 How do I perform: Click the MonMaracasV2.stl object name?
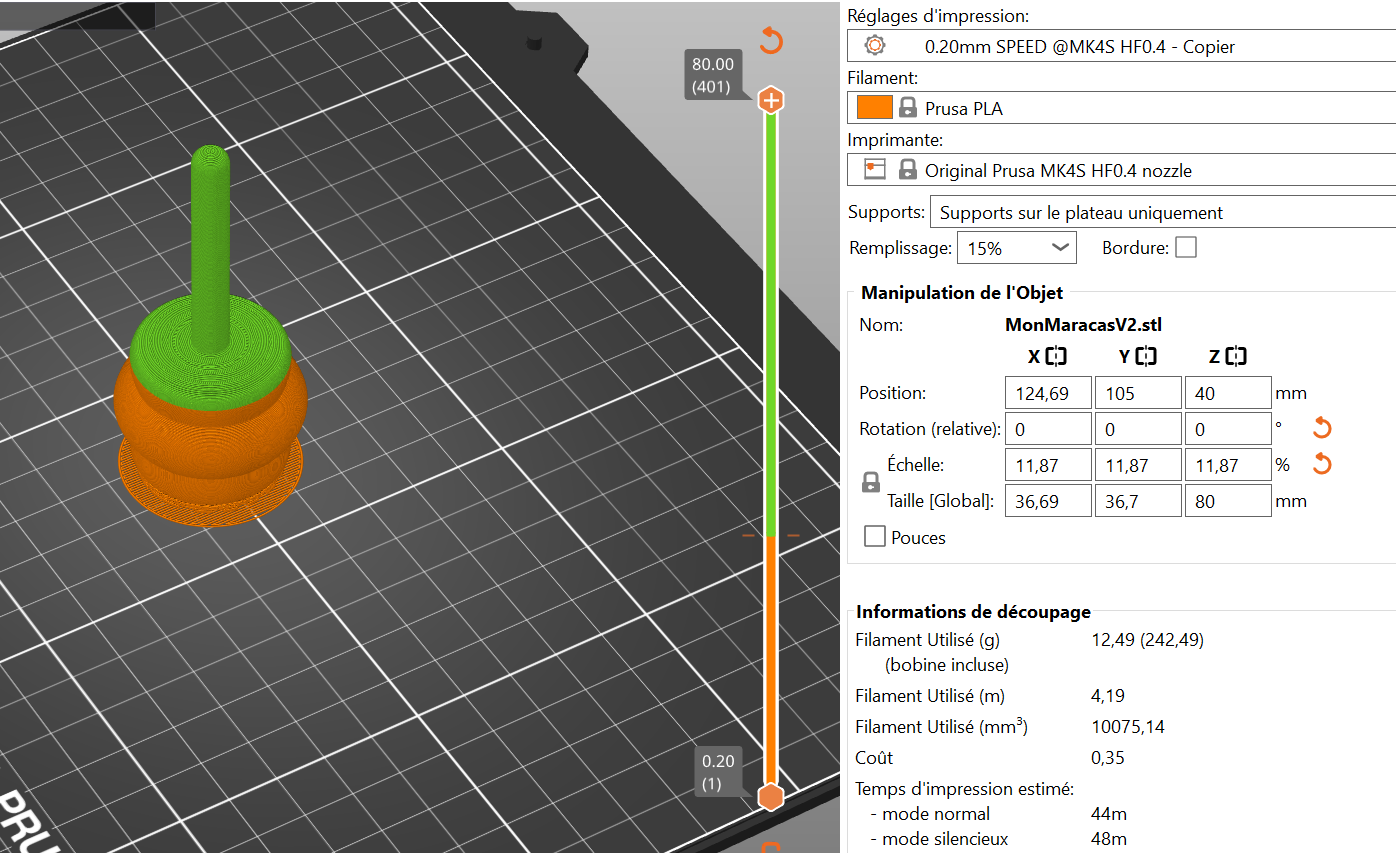1083,324
